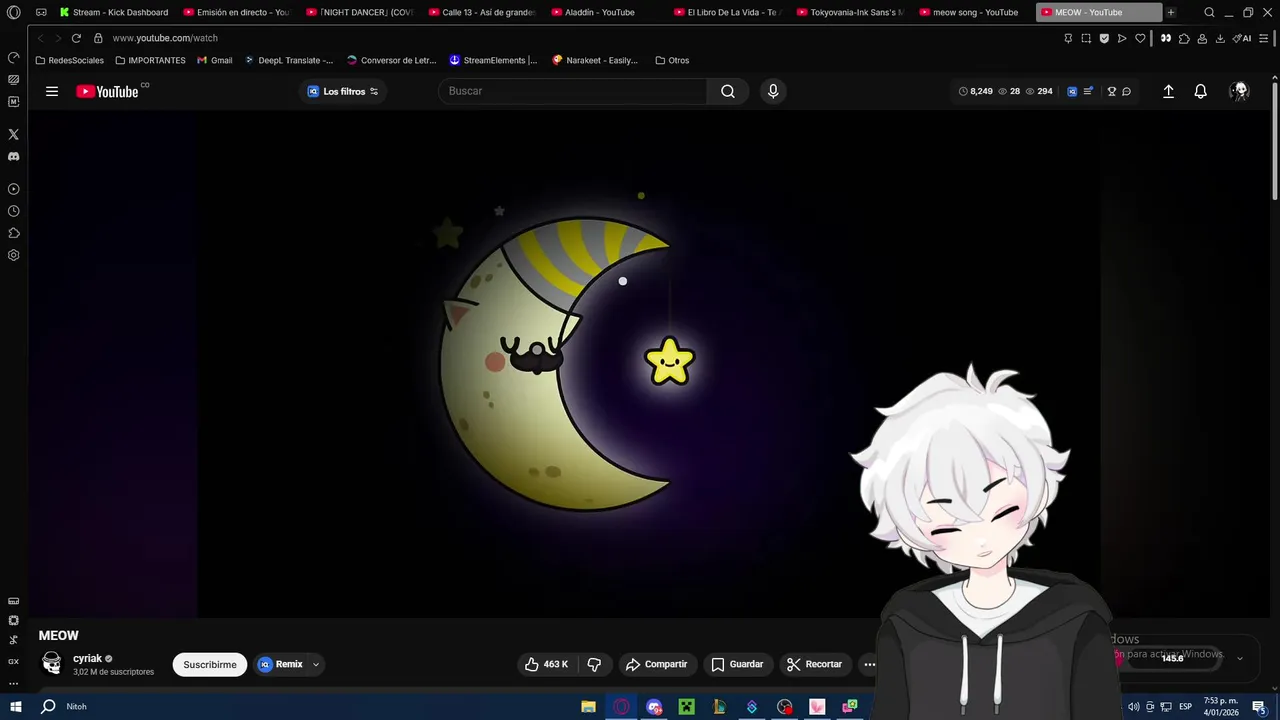The image size is (1280, 720).
Task: Open the IMPORTANTES bookmark folder
Action: (x=150, y=60)
